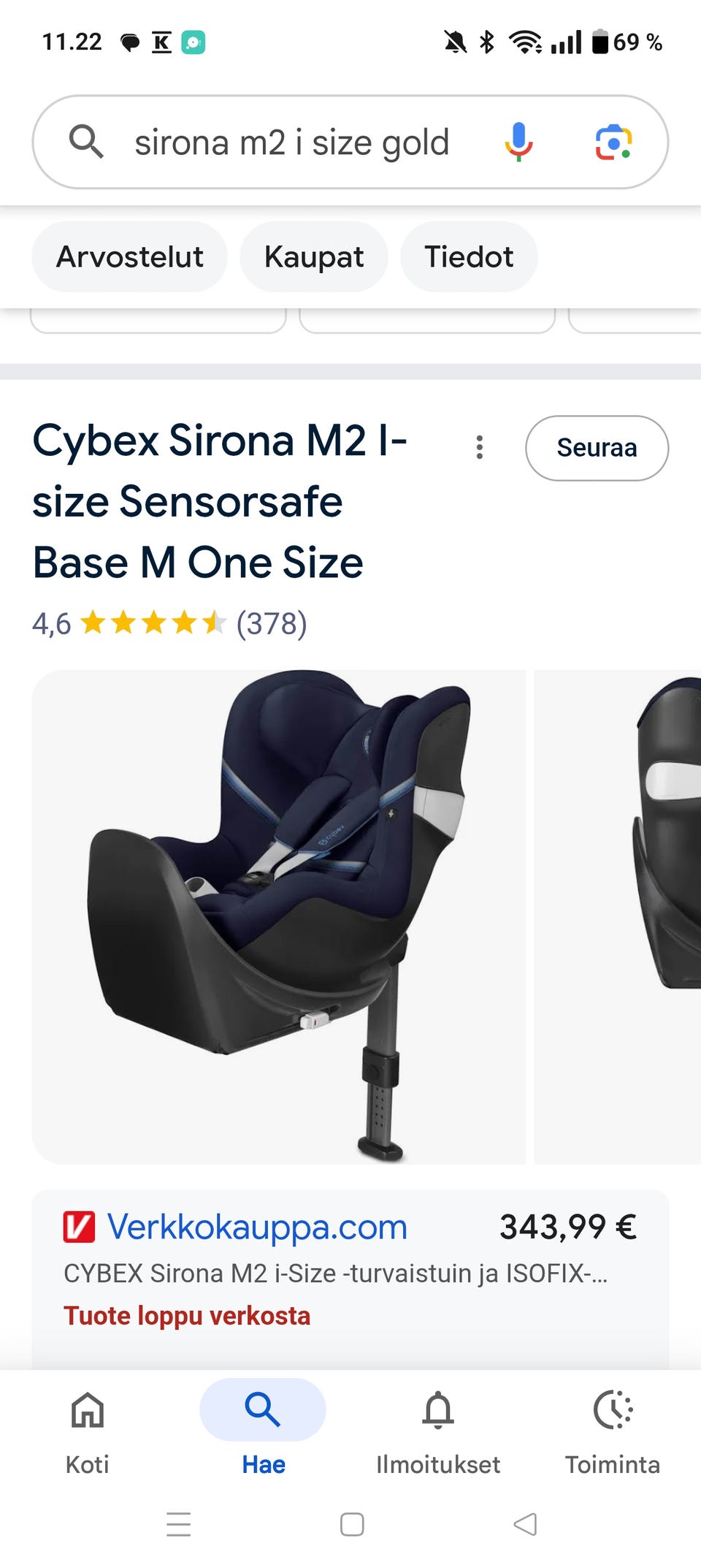Start voice search with microphone icon
This screenshot has width=701, height=1568.
(x=518, y=142)
